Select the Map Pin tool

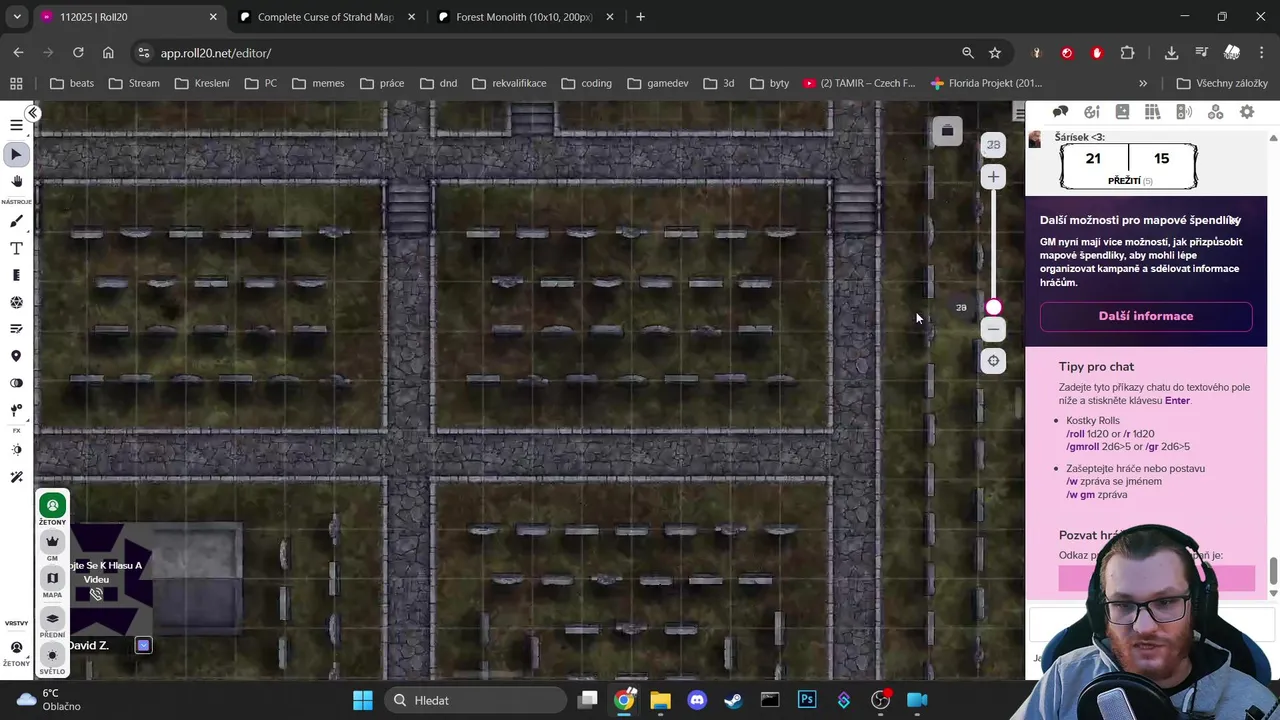16,356
